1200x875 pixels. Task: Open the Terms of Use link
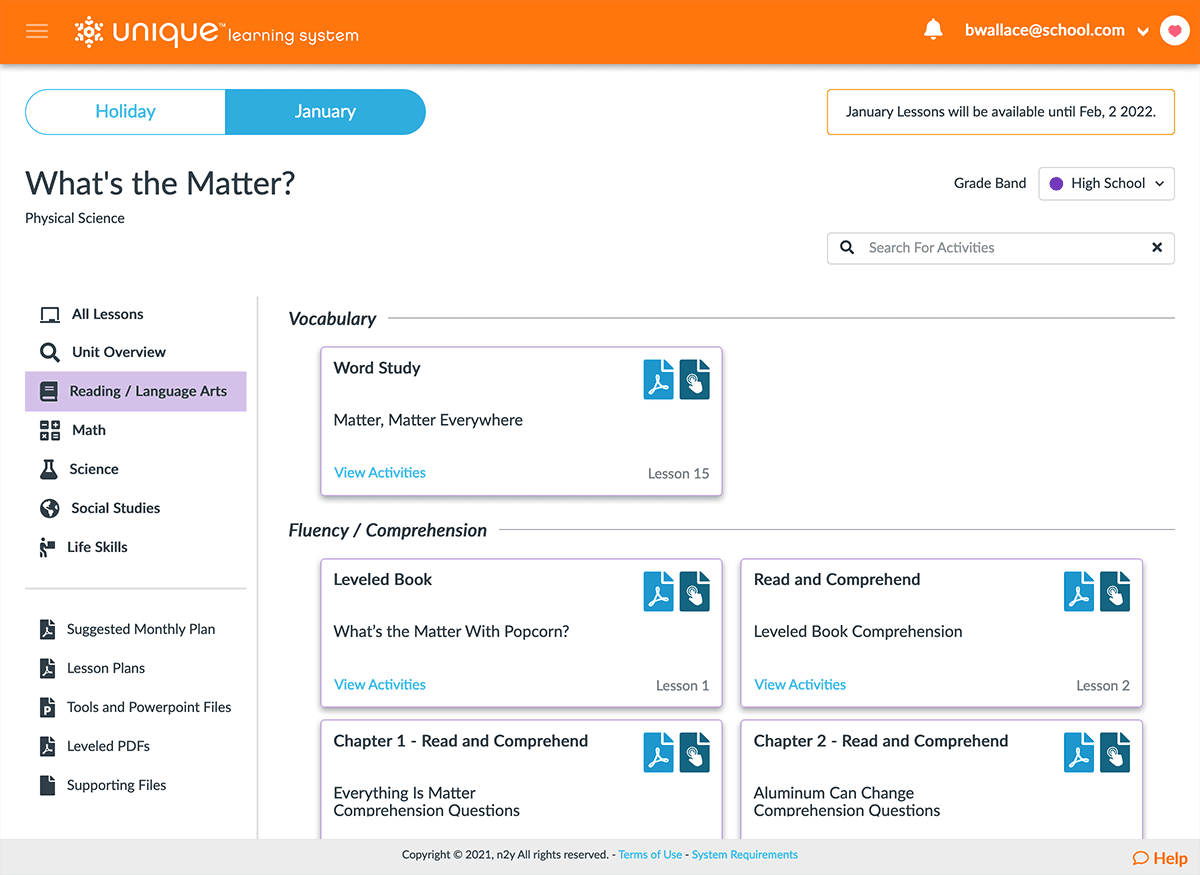[x=650, y=854]
